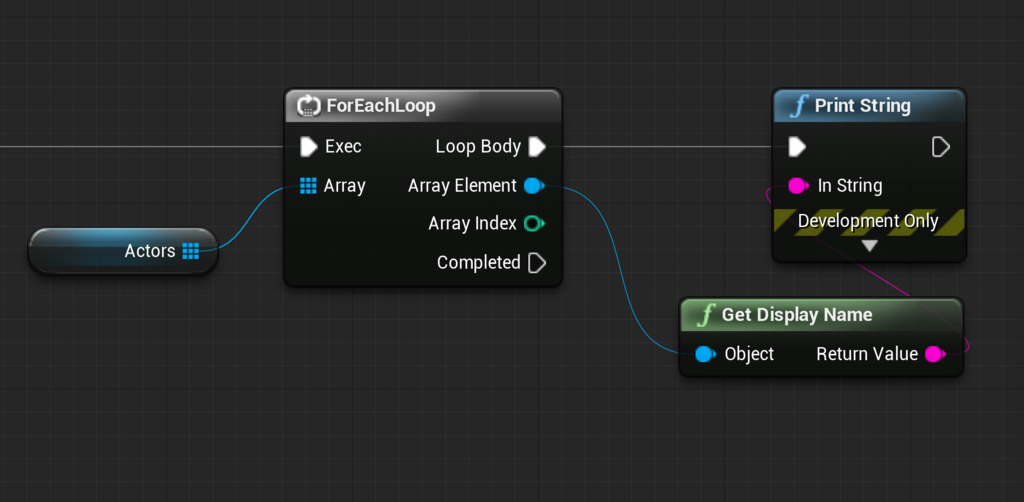The height and width of the screenshot is (502, 1024).
Task: Click the Exec input pin on ForEachLoop
Action: pos(308,147)
